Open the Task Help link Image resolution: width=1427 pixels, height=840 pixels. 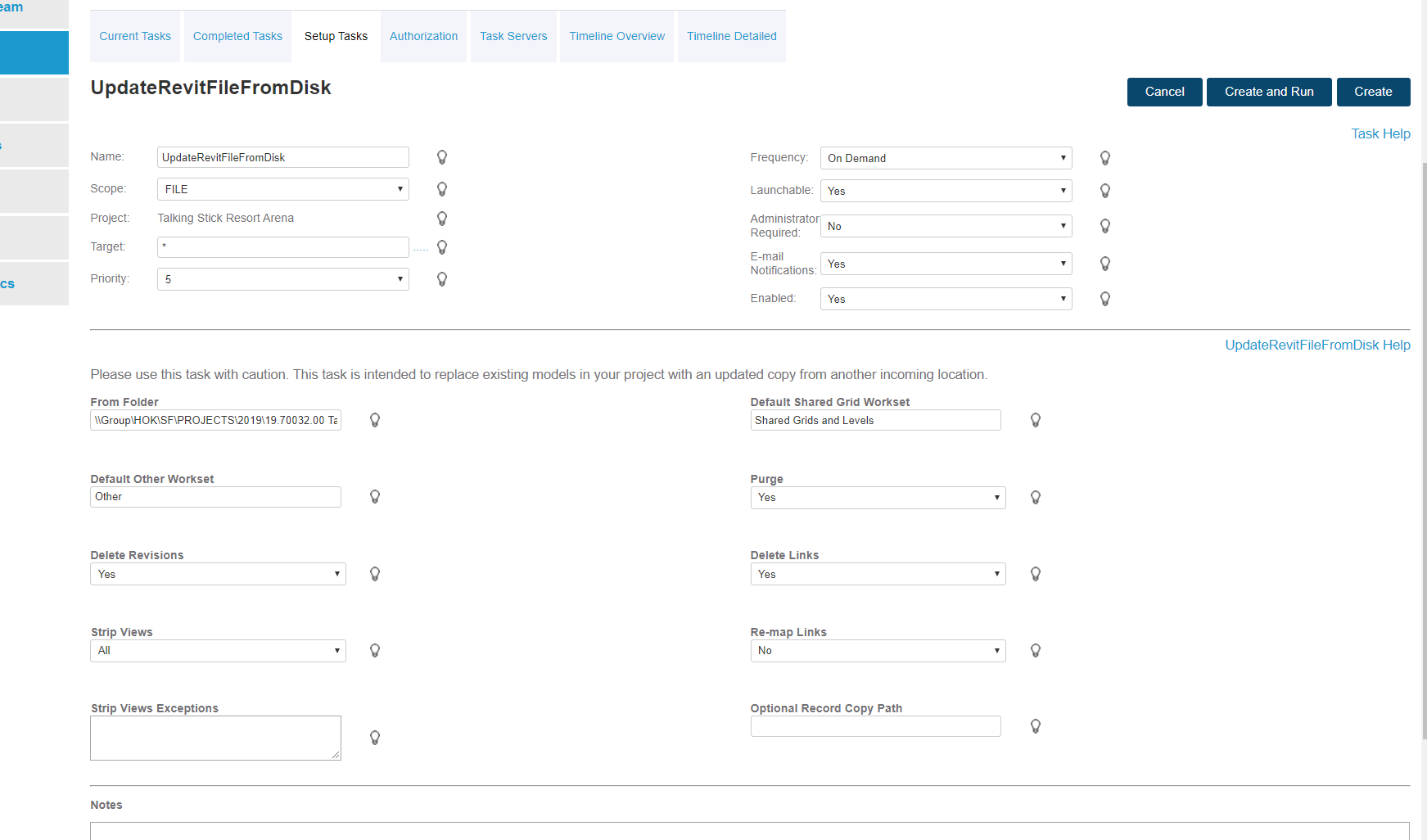coord(1380,133)
